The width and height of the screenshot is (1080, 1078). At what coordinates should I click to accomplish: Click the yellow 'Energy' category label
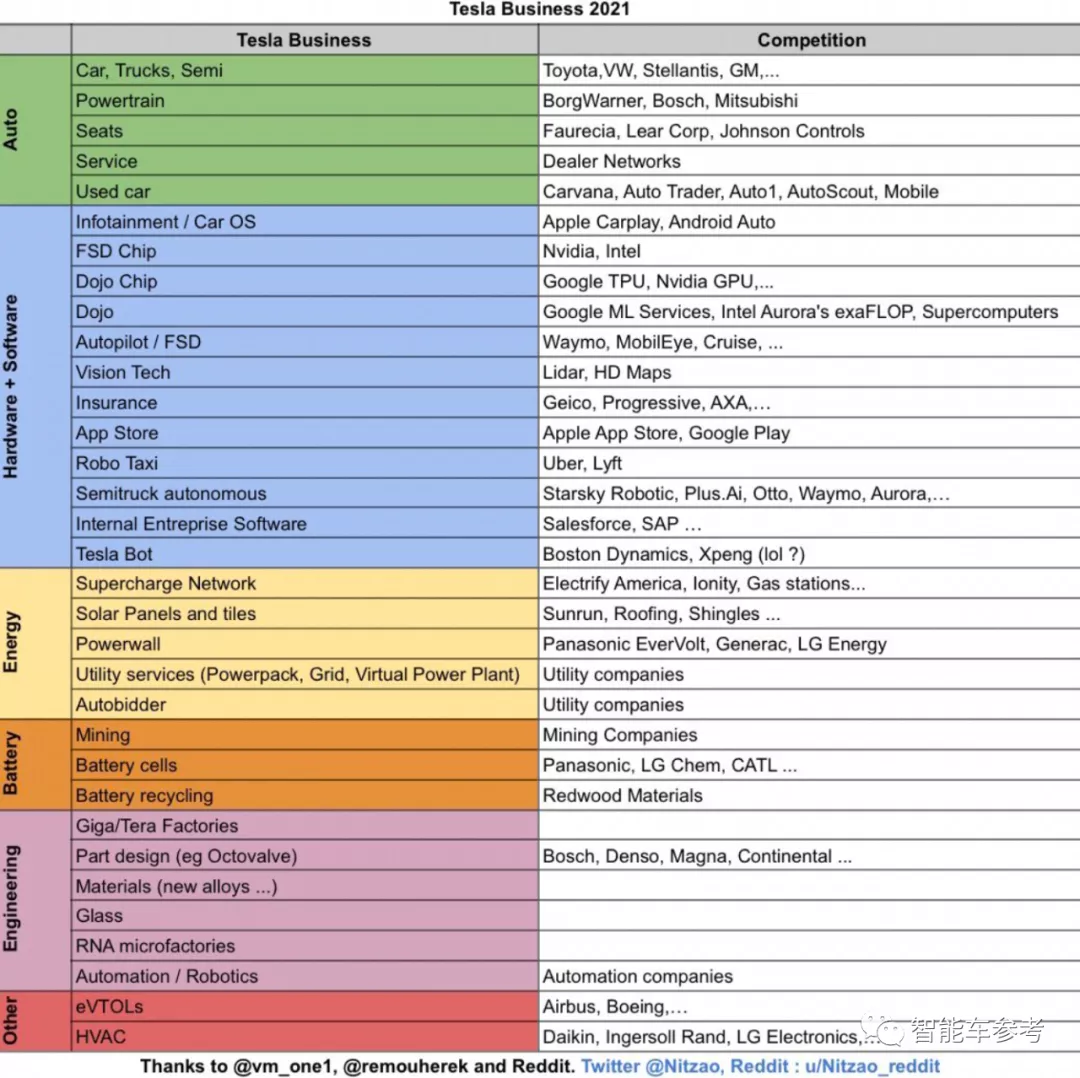[x=12, y=643]
